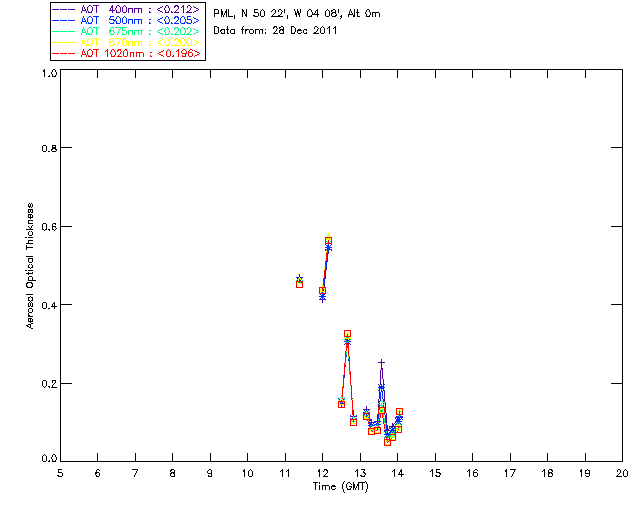640x512 pixels.
Task: Click the x-axis tick label '12'
Action: click(322, 473)
